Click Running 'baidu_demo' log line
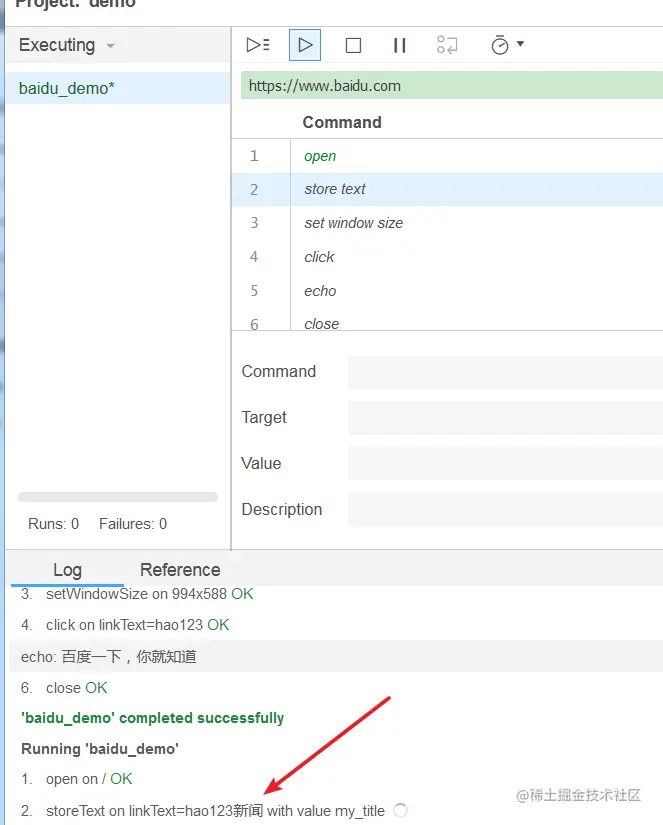Image resolution: width=663 pixels, height=825 pixels. [100, 749]
